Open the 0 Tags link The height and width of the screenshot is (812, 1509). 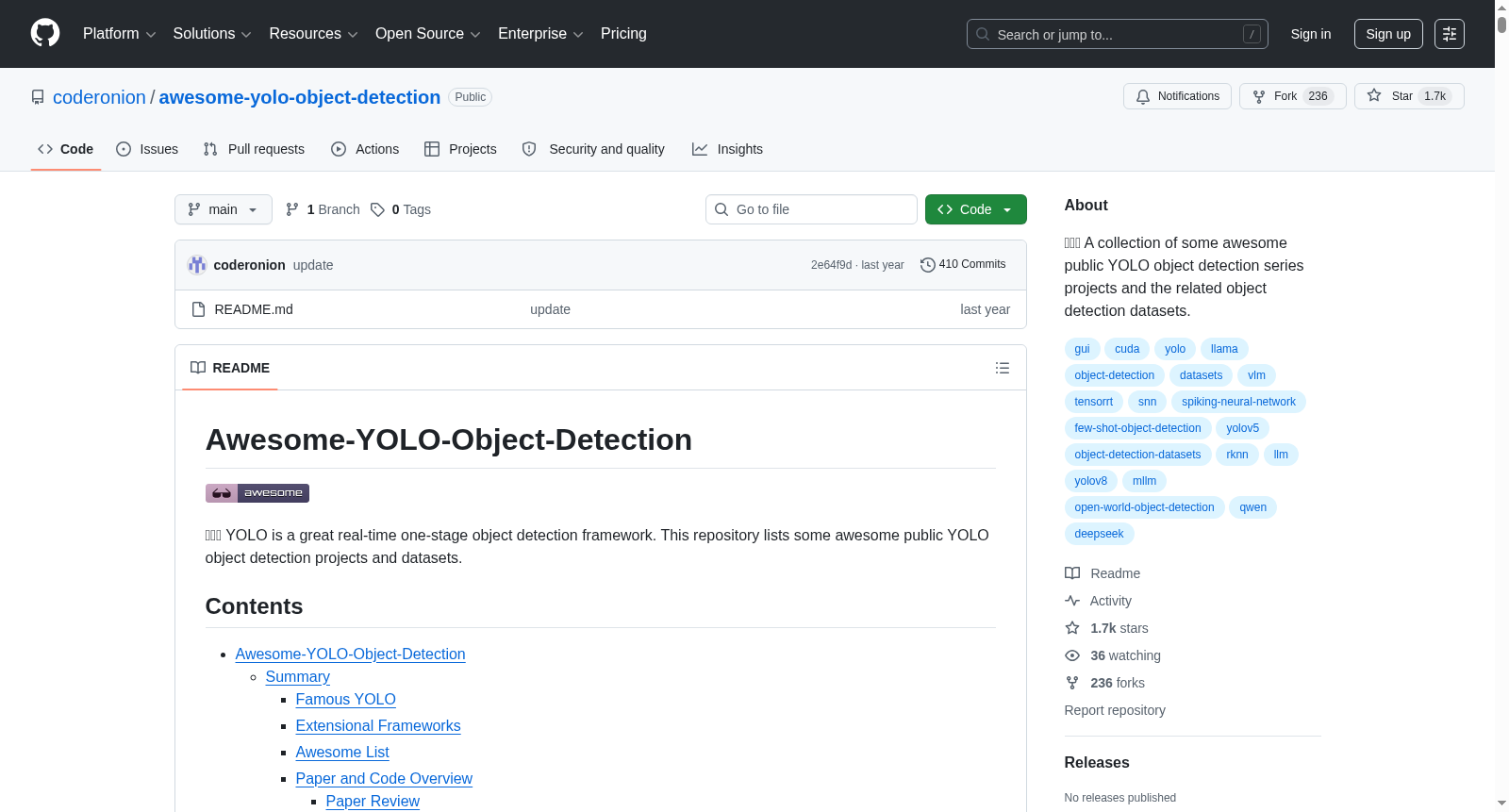(401, 209)
